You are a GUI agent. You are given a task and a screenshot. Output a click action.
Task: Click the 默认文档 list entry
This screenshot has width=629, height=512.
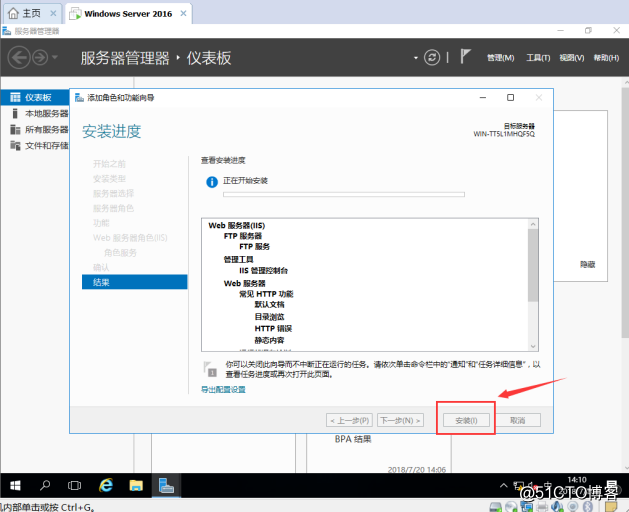click(269, 305)
